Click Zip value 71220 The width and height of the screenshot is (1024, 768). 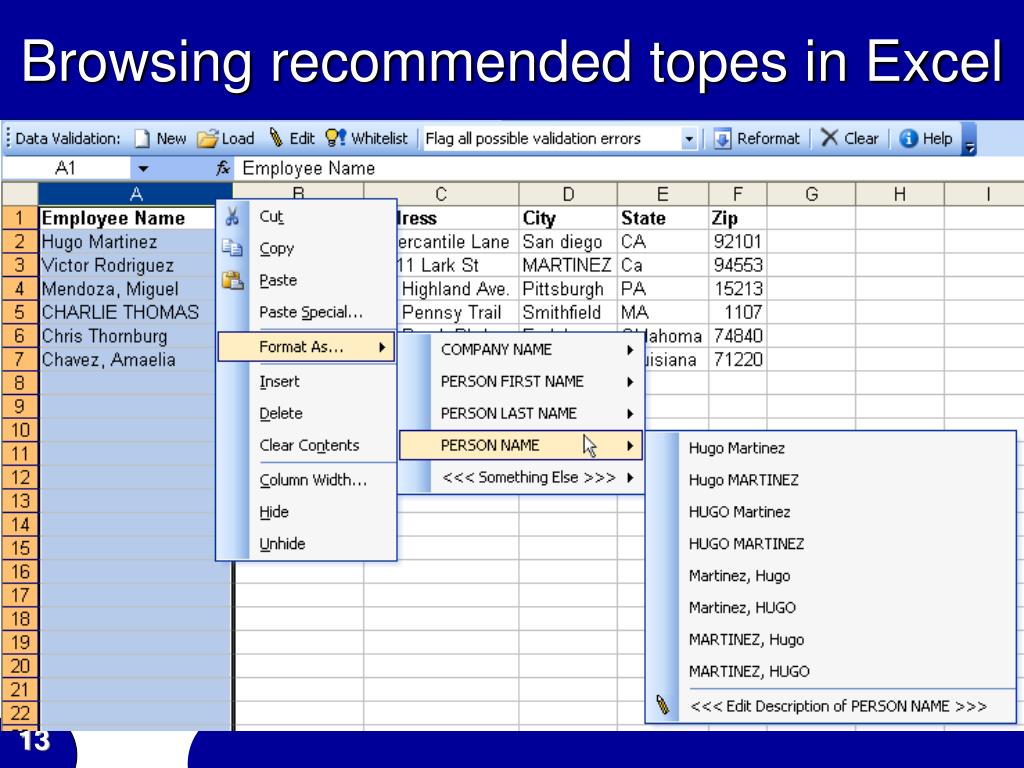(738, 359)
